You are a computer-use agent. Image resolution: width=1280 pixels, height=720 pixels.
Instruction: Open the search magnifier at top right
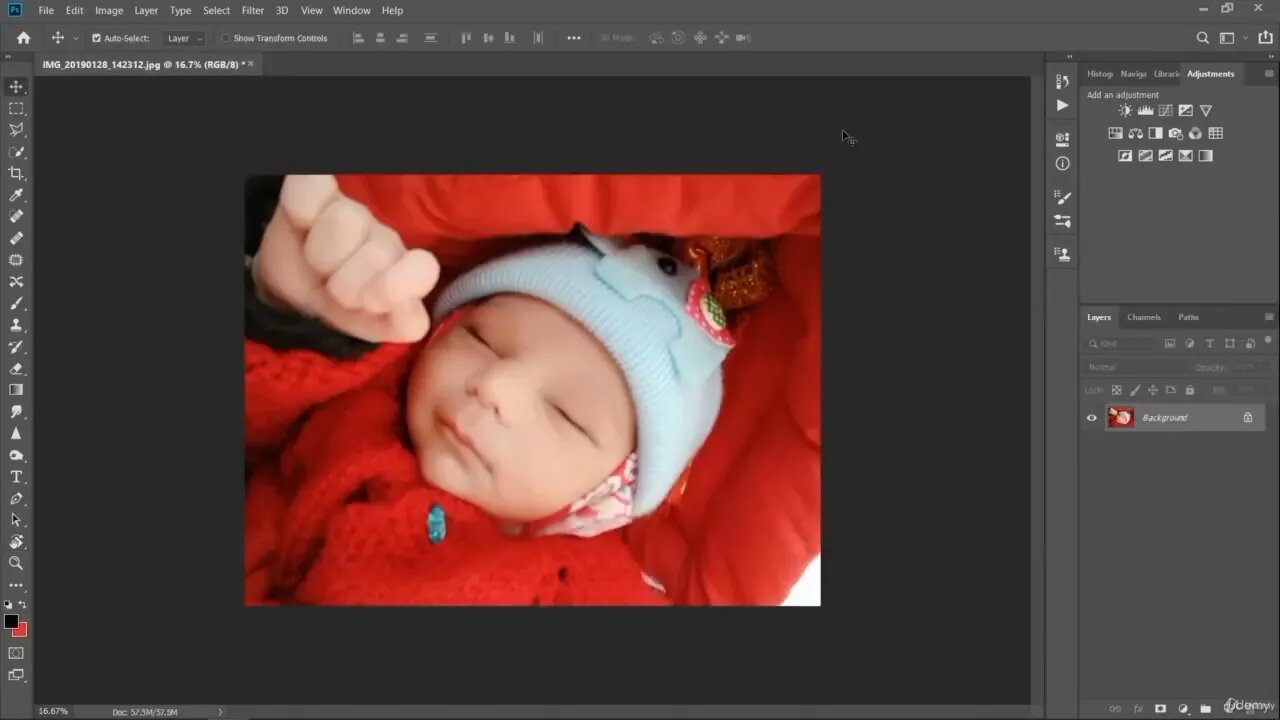click(1203, 38)
